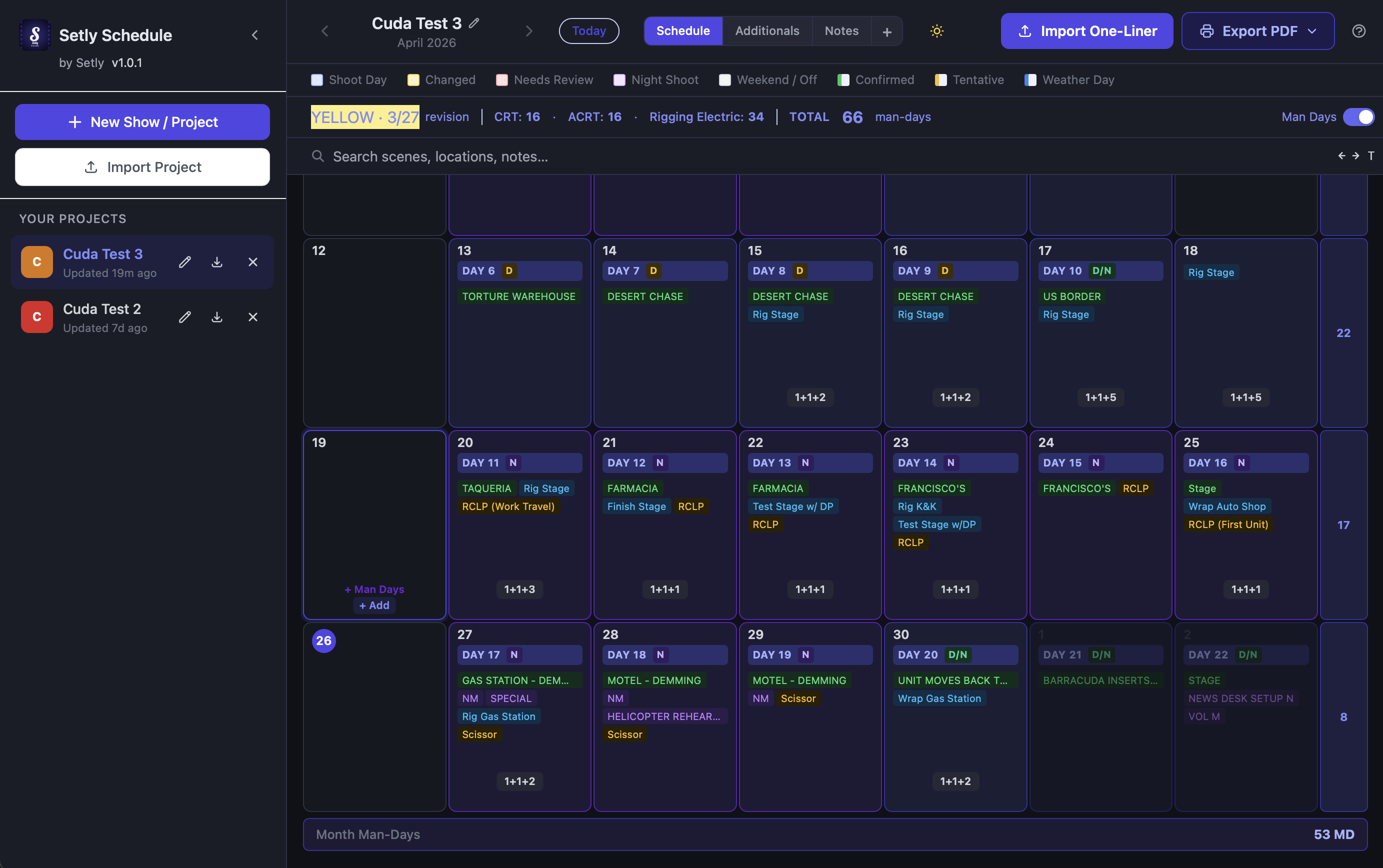Open help question mark icon
1383x868 pixels.
click(x=1358, y=31)
